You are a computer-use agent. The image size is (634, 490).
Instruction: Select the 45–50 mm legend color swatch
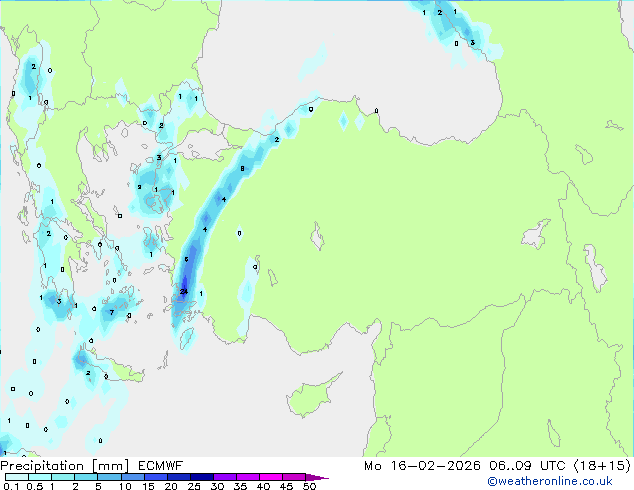[x=294, y=477]
